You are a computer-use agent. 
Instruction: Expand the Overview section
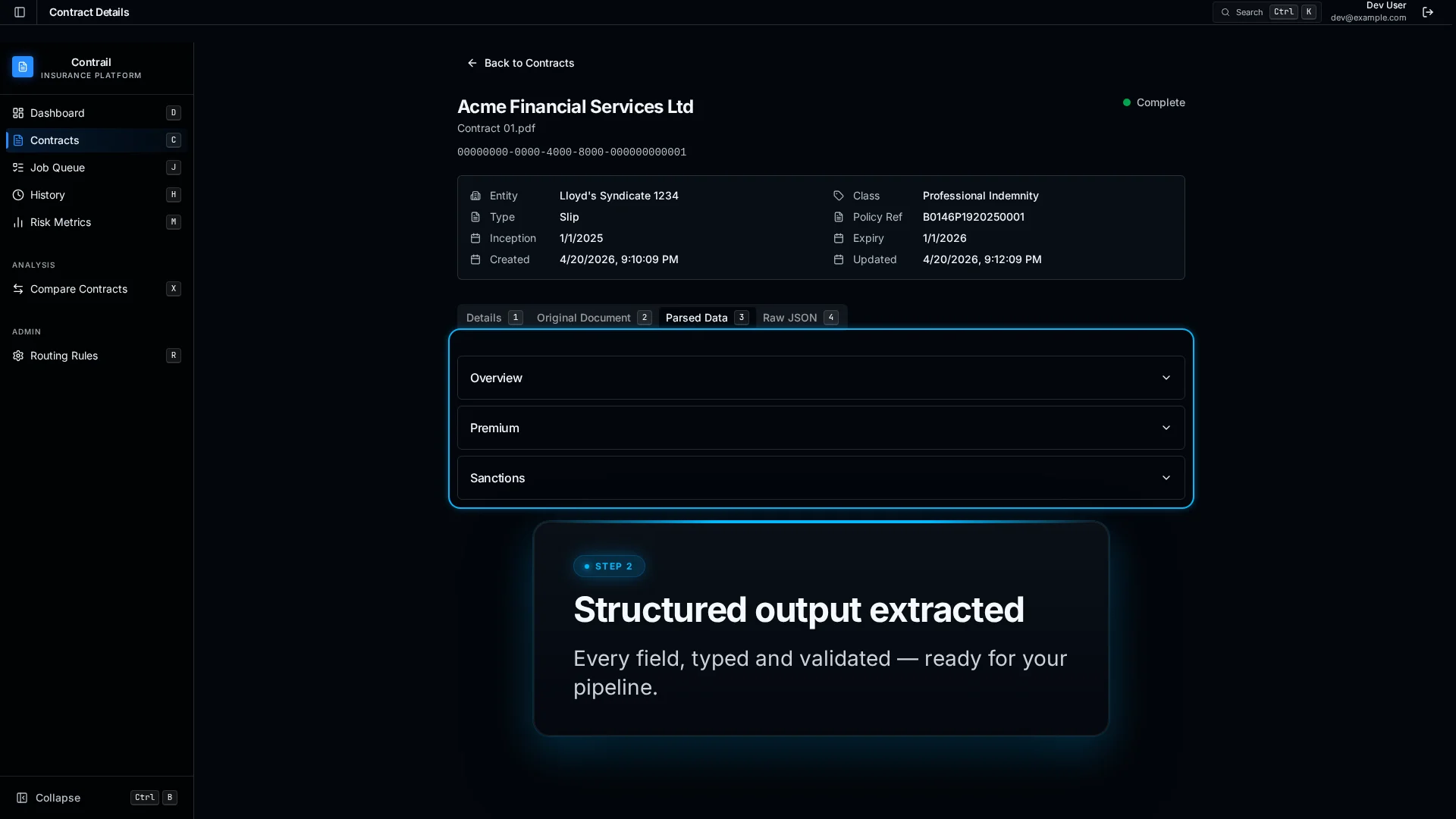(x=820, y=378)
